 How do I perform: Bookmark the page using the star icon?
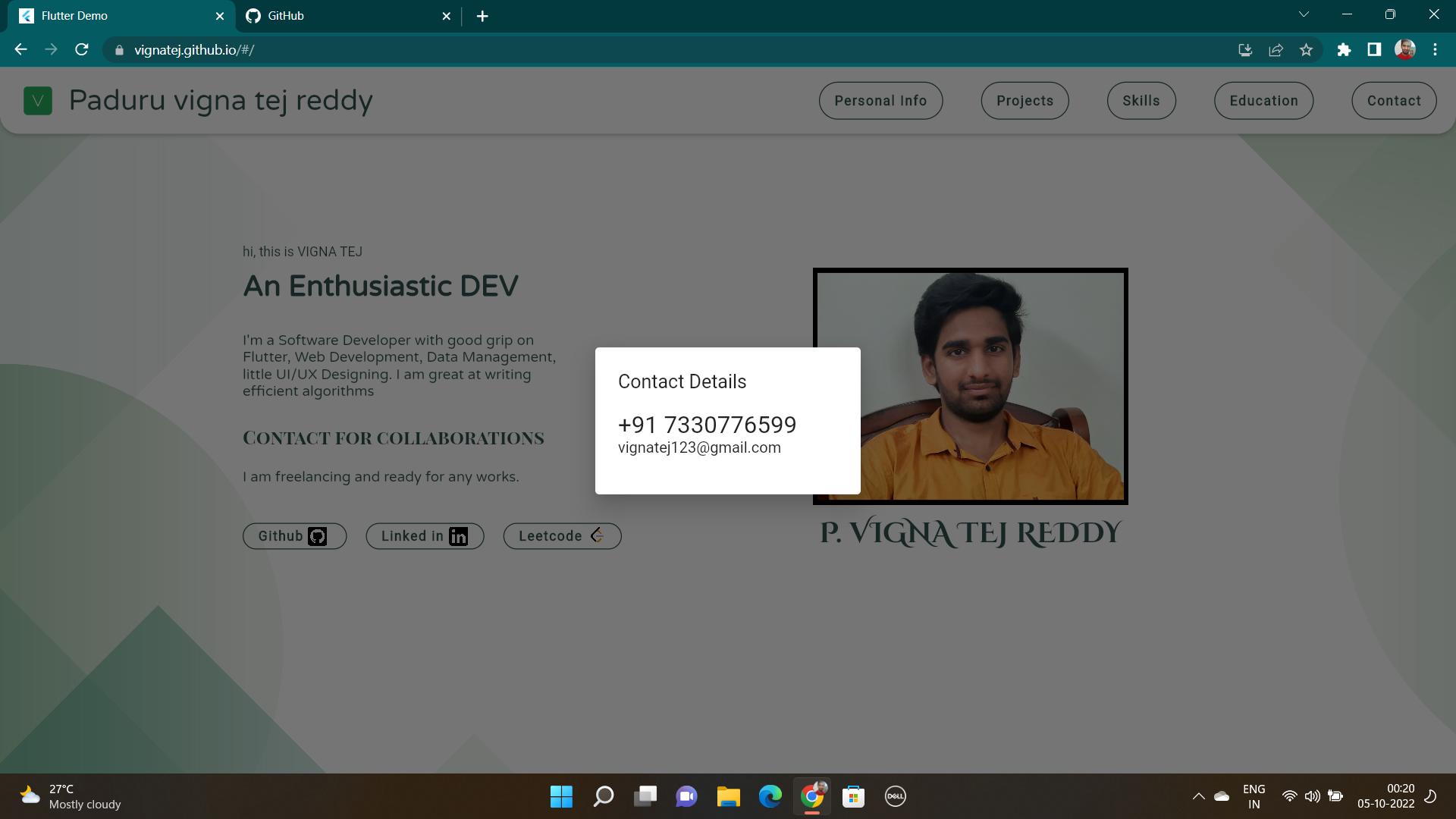pyautogui.click(x=1307, y=49)
